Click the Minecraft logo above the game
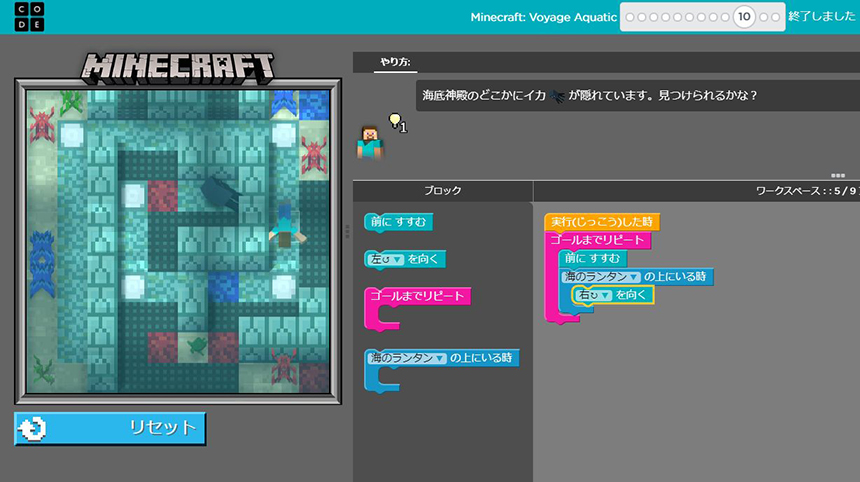Image resolution: width=860 pixels, height=482 pixels. click(x=177, y=68)
